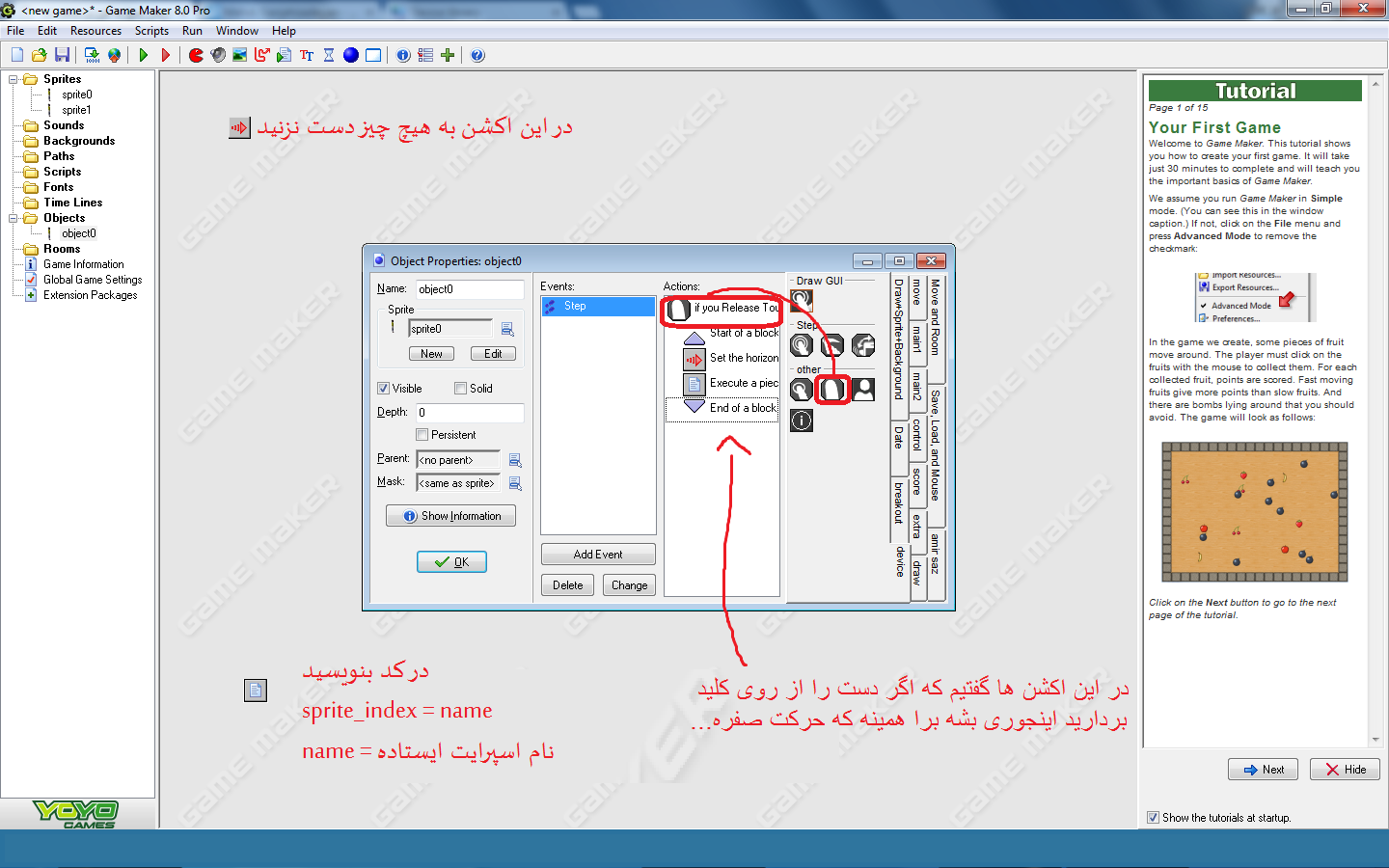
Task: Create a time line via hourglass icon
Action: pyautogui.click(x=329, y=55)
